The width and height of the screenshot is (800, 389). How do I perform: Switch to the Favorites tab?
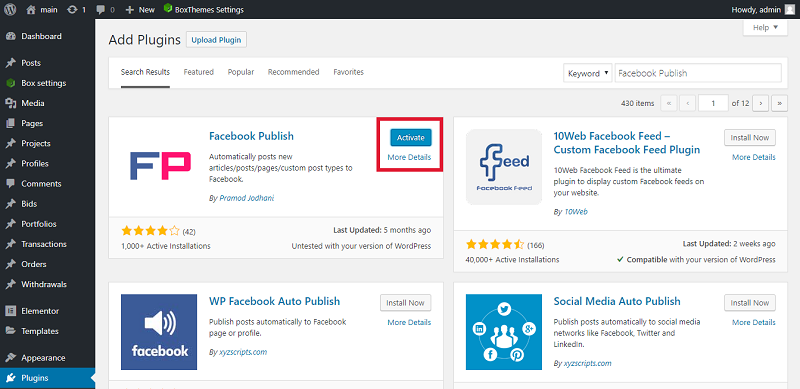pos(348,72)
